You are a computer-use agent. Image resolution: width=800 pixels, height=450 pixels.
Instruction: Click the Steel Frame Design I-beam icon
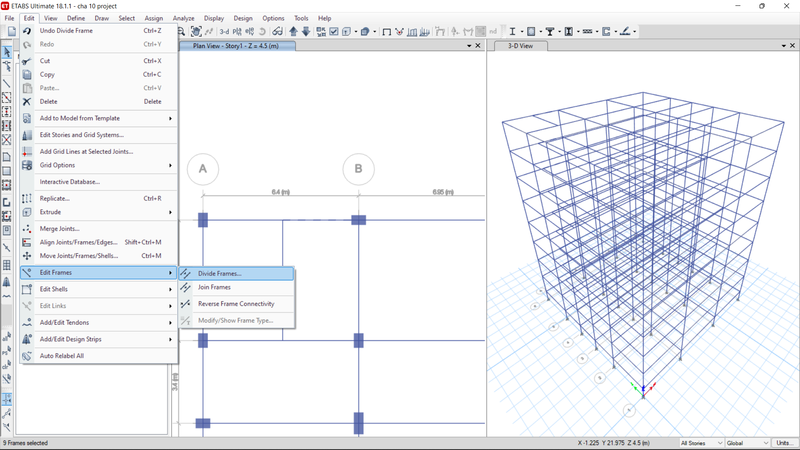(x=512, y=32)
